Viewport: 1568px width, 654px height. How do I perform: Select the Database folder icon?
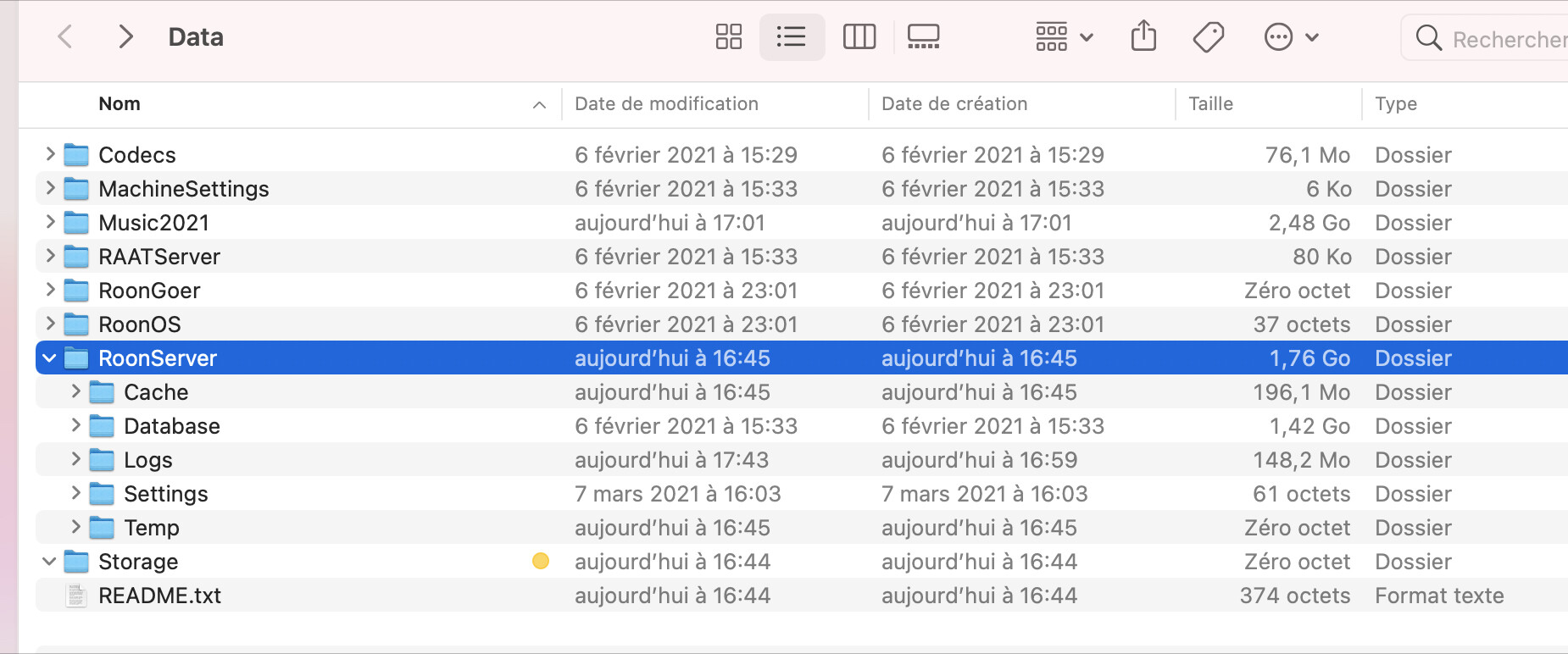pyautogui.click(x=102, y=425)
